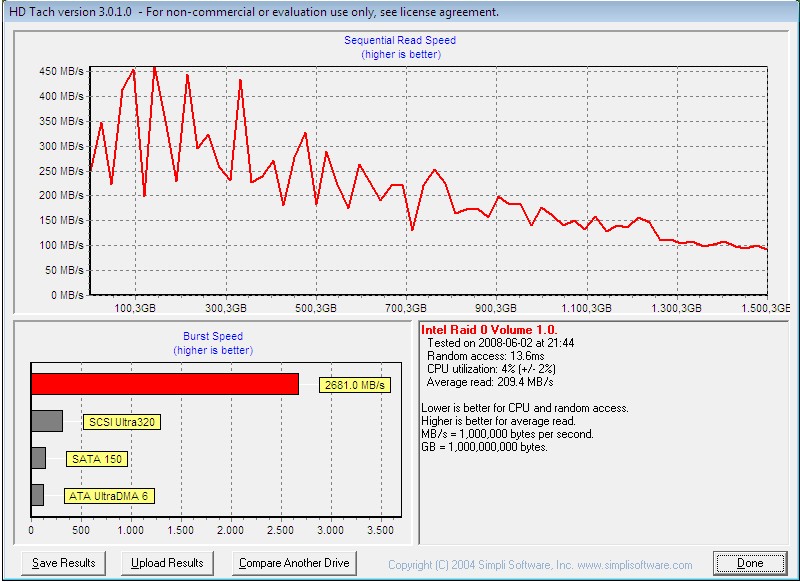The image size is (800, 582).
Task: Click the Burst Speed chart title
Action: (213, 336)
